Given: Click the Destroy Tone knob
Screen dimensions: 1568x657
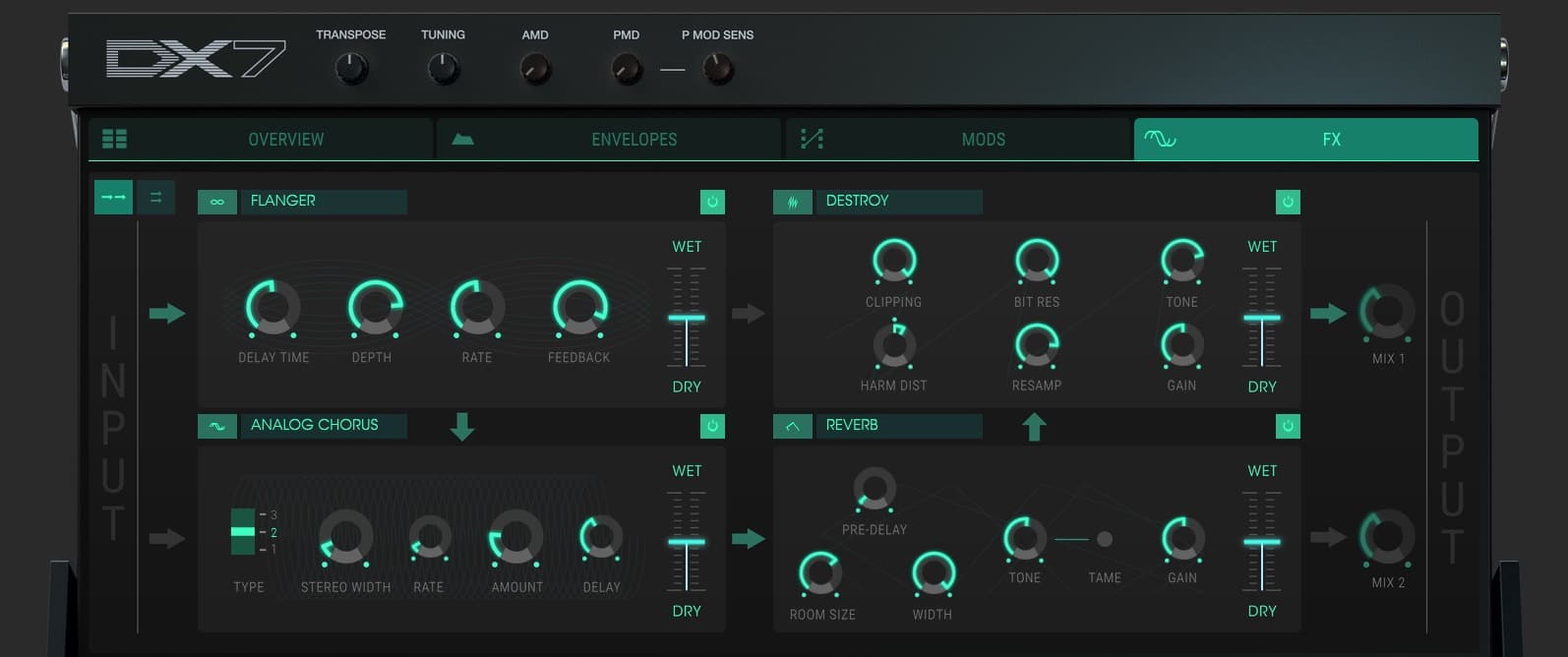Looking at the screenshot, I should pyautogui.click(x=1181, y=261).
